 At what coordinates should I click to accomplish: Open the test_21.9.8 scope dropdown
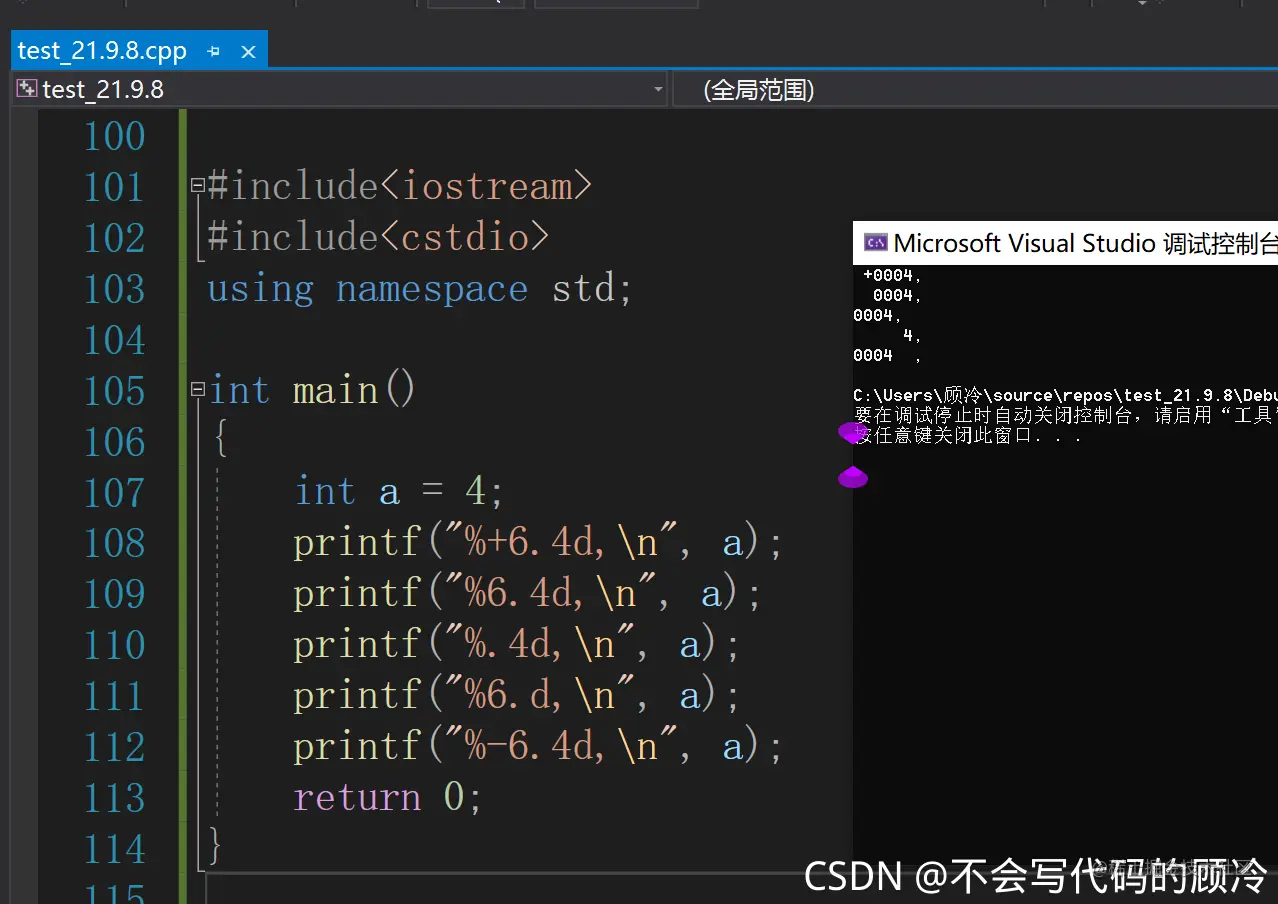(x=658, y=89)
